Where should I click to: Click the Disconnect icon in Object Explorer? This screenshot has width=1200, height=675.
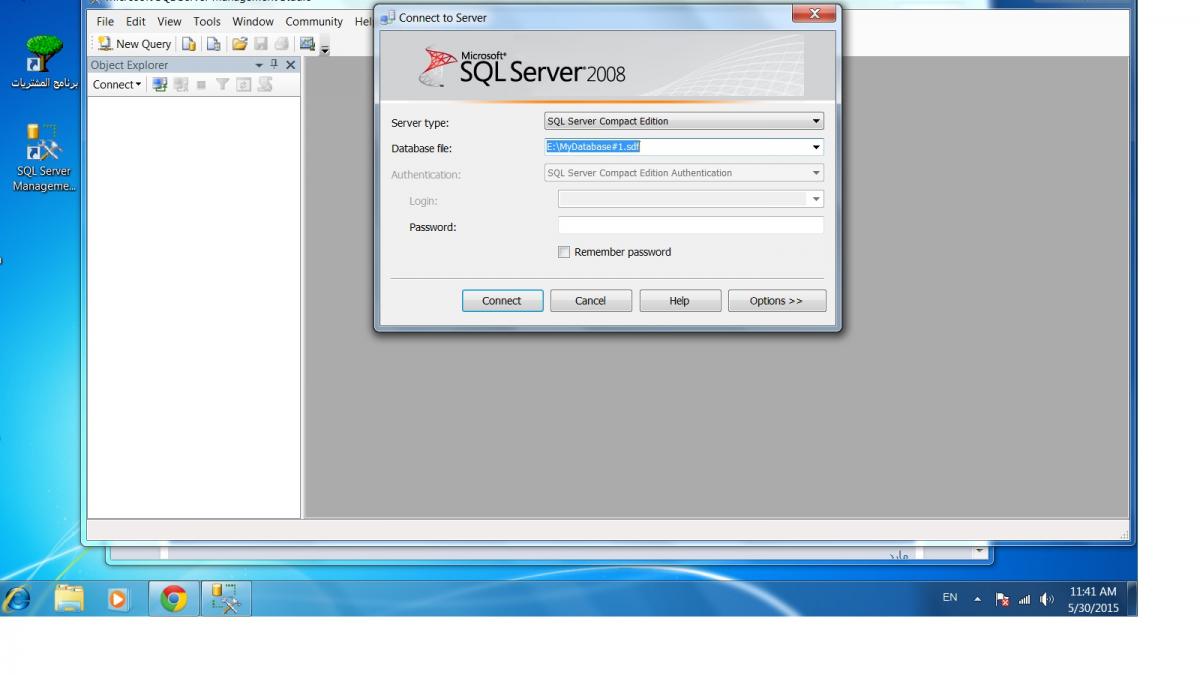[x=181, y=85]
